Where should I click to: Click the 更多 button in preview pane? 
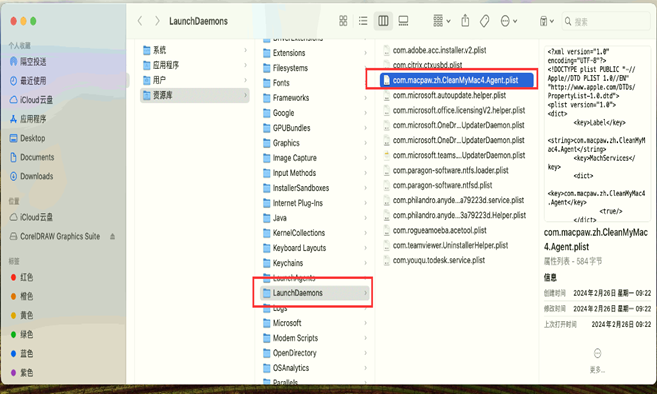pyautogui.click(x=597, y=360)
